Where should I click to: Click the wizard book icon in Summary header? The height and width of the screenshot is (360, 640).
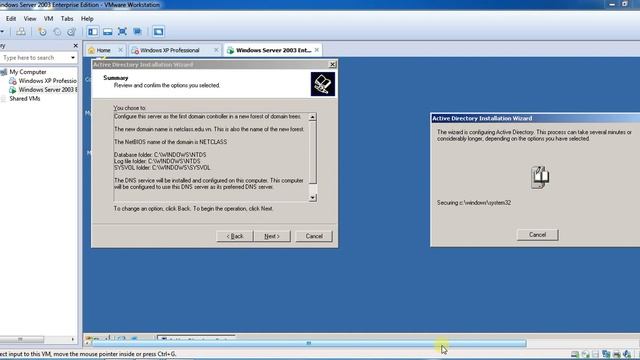pyautogui.click(x=323, y=84)
